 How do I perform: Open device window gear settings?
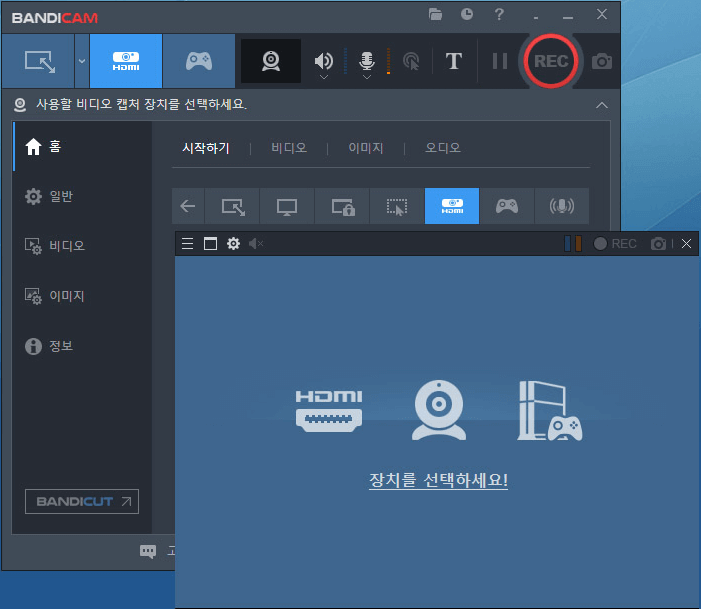pyautogui.click(x=233, y=244)
